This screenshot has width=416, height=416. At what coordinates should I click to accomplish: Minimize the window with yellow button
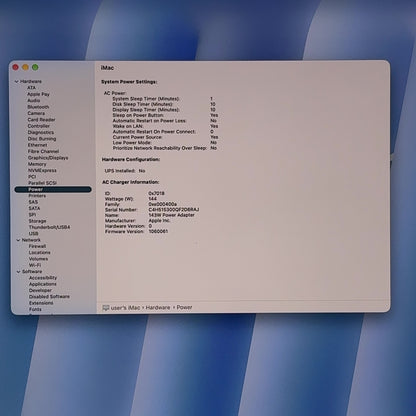coord(25,67)
